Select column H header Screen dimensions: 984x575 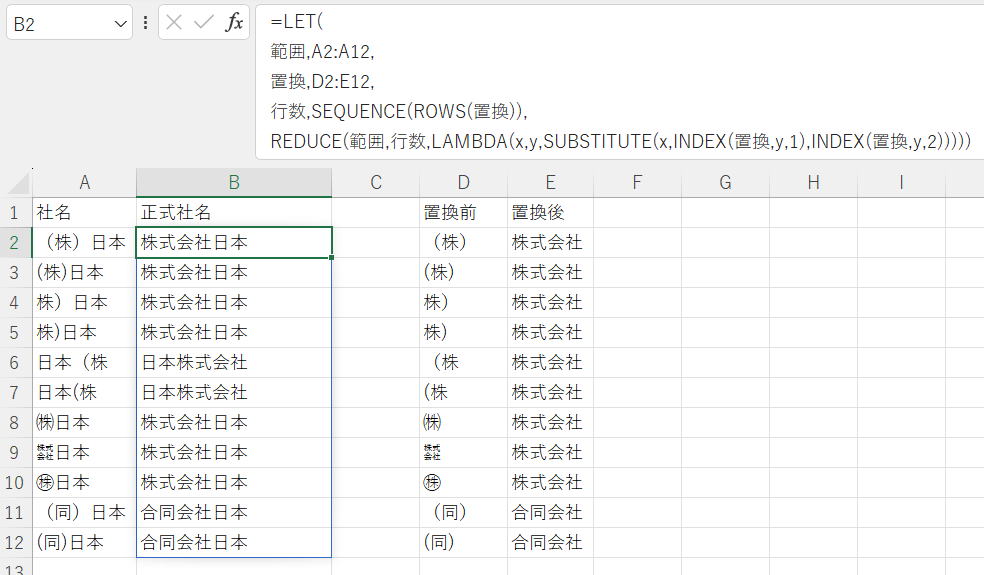[x=813, y=183]
